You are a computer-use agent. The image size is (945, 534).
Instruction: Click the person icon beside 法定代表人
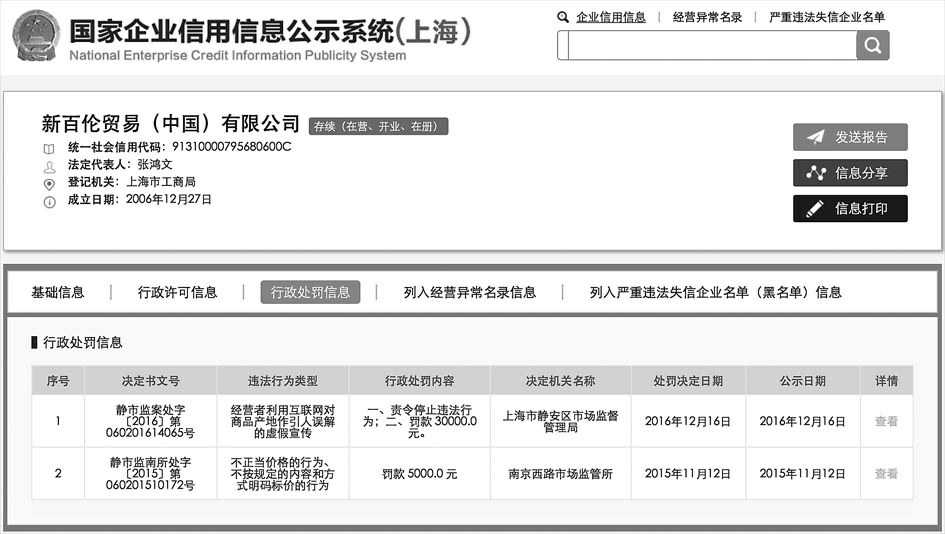click(49, 166)
